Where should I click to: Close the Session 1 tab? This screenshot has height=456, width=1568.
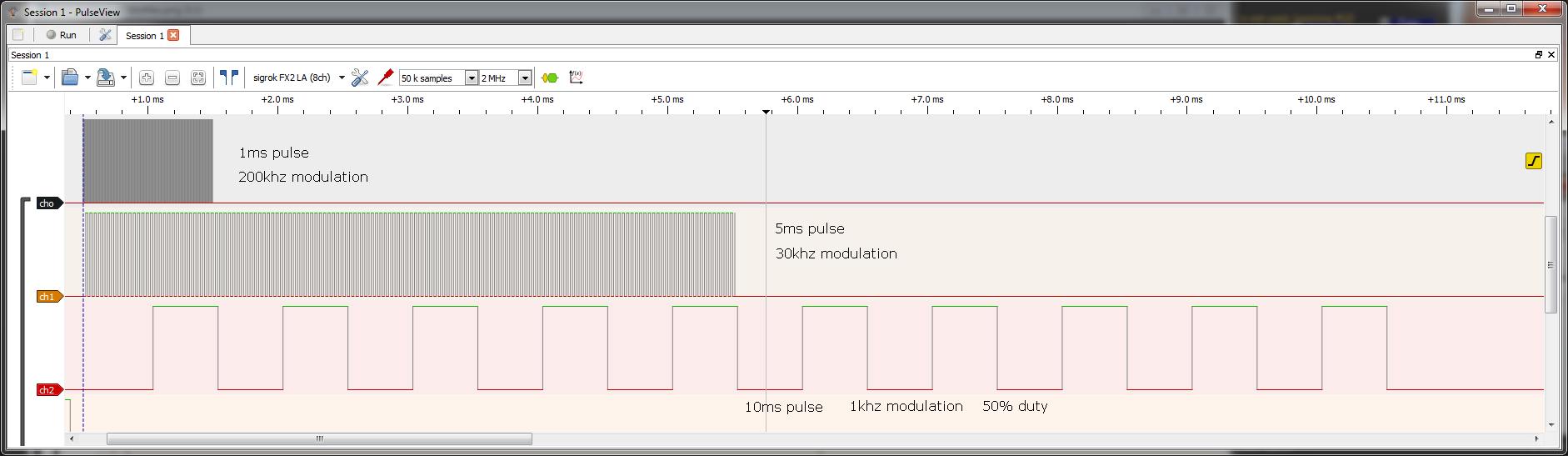pyautogui.click(x=173, y=35)
